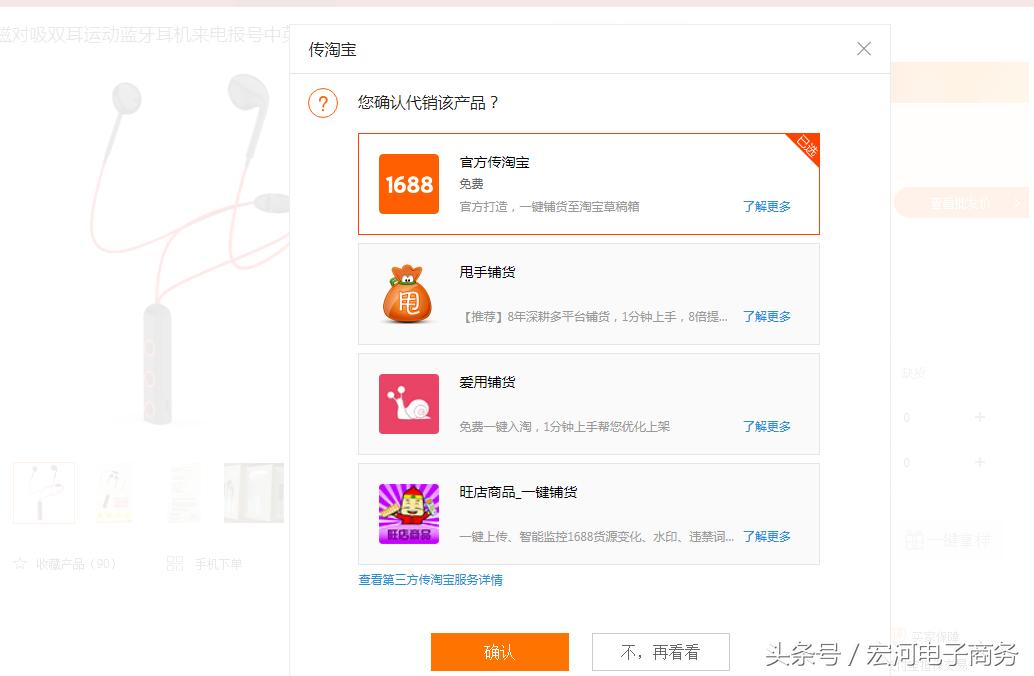The height and width of the screenshot is (676, 1034).
Task: Click the 1688 logo icon in 官方传淘宝 option
Action: [x=408, y=184]
